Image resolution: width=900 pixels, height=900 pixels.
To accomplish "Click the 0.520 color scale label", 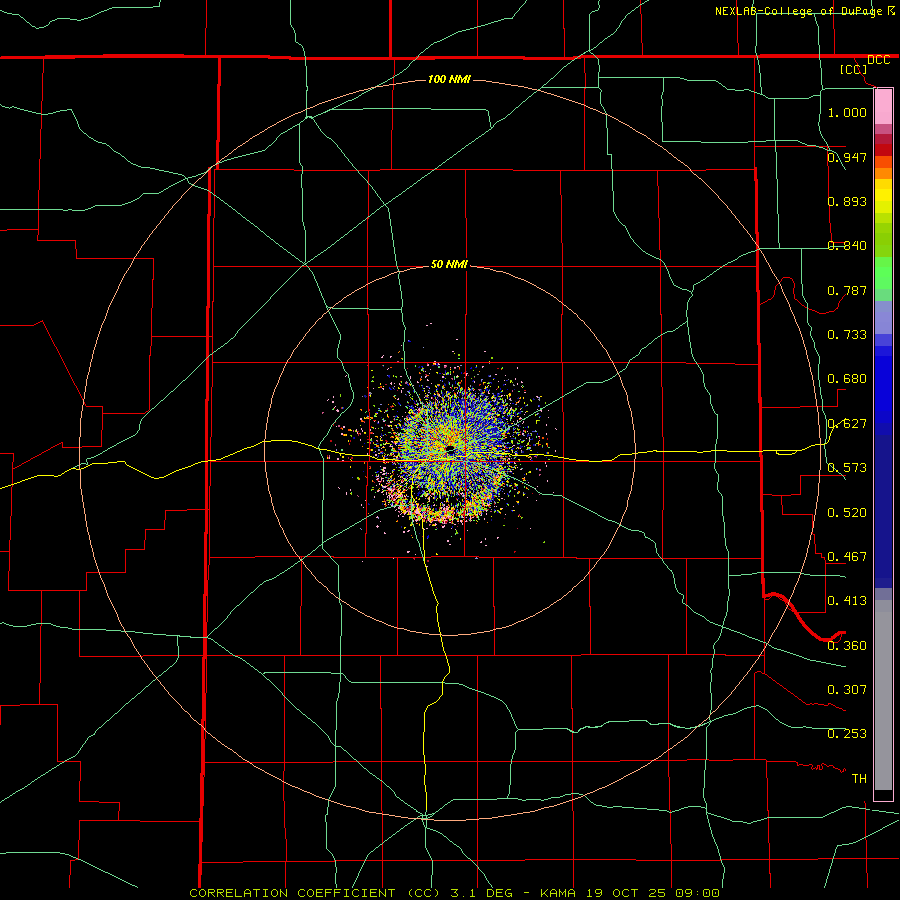I will [847, 512].
